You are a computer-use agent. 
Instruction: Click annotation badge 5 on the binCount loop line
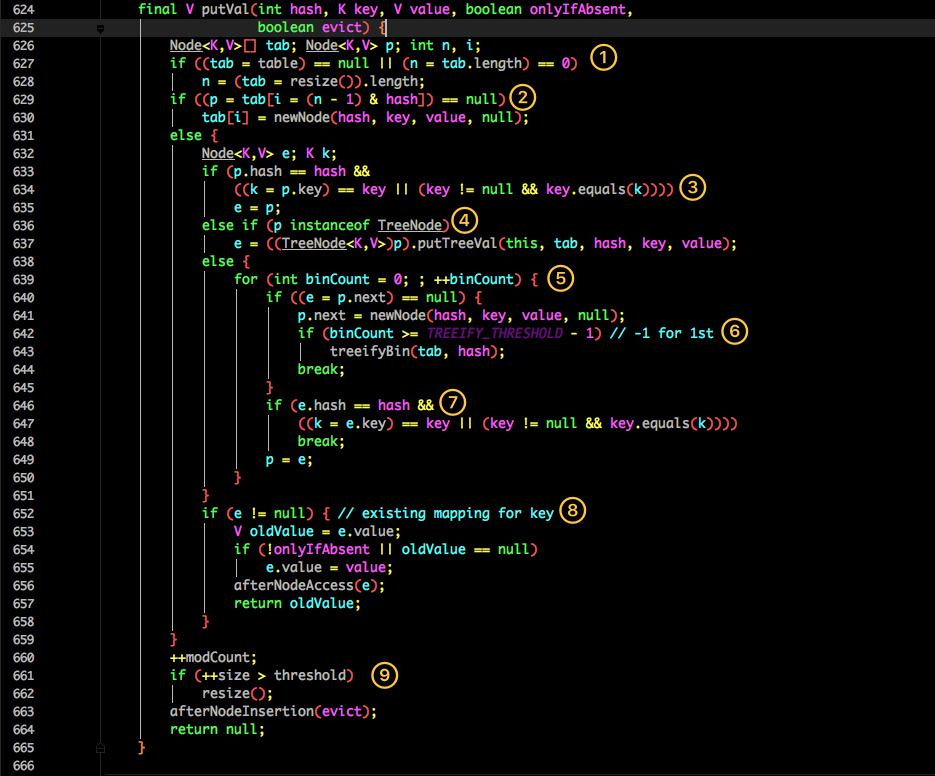[560, 278]
